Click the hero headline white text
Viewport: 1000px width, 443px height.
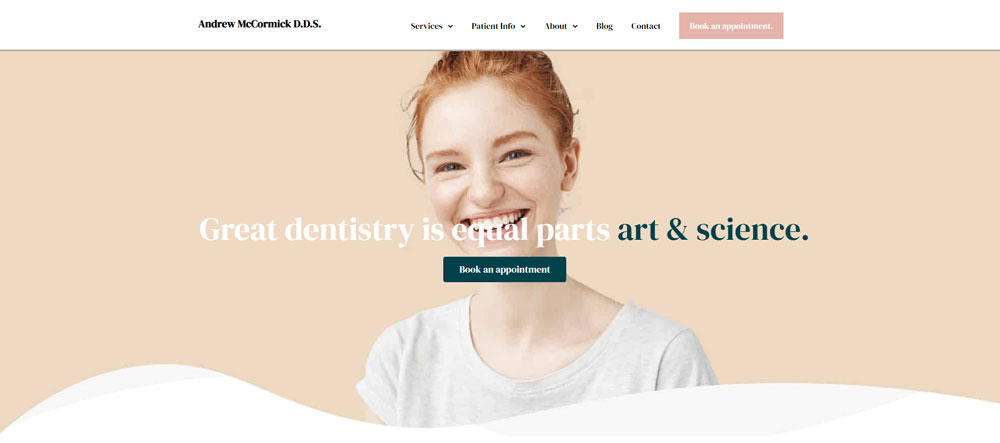(404, 229)
